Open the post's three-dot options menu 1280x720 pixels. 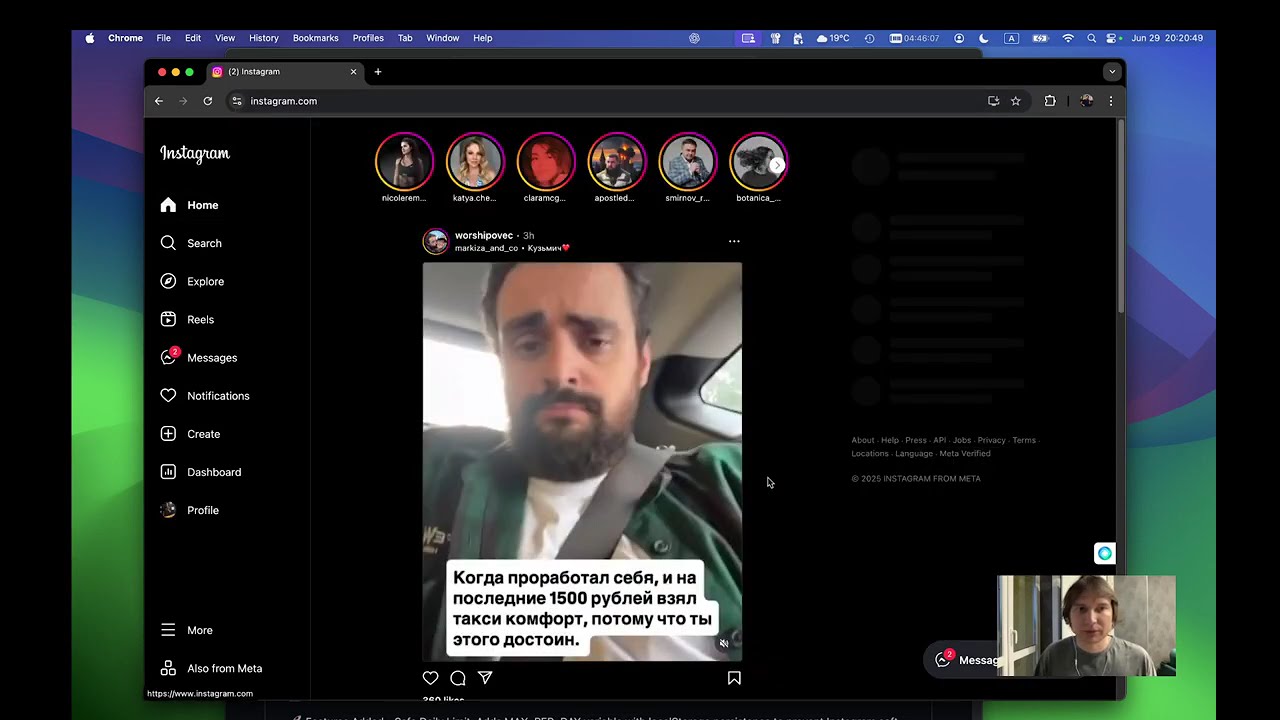[x=734, y=241]
